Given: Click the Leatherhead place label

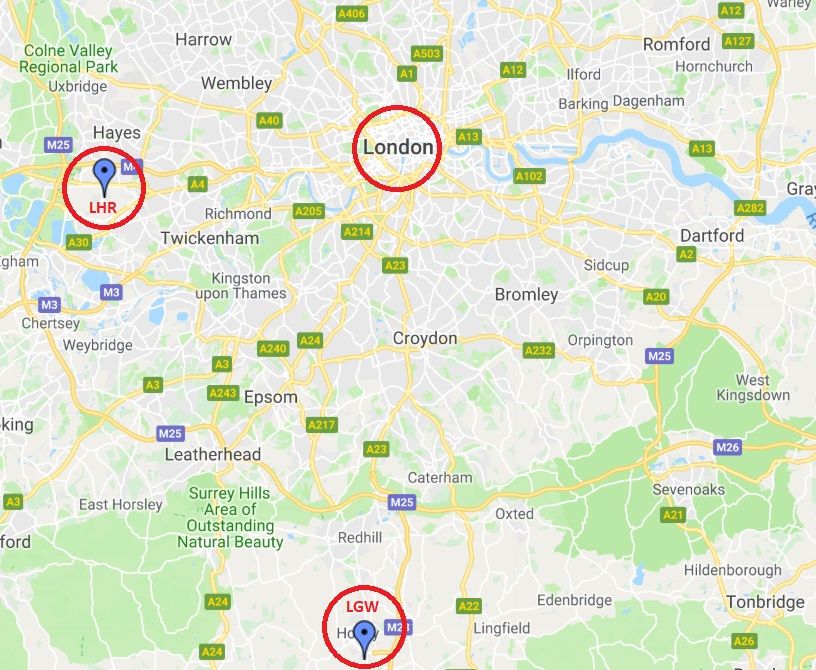Looking at the screenshot, I should pyautogui.click(x=213, y=454).
